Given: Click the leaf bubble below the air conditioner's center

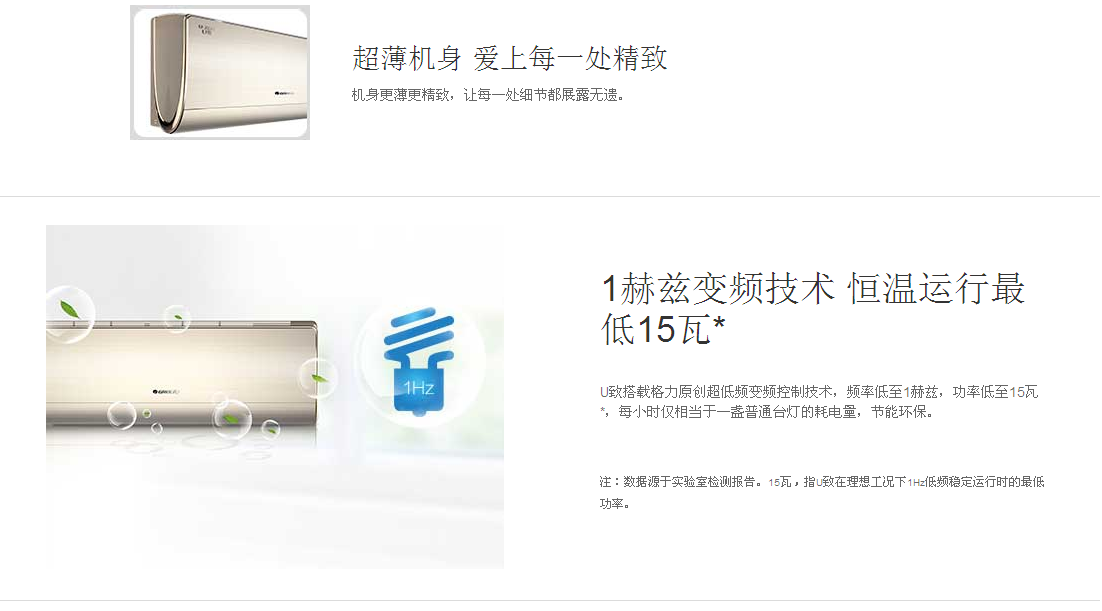Looking at the screenshot, I should tap(231, 419).
